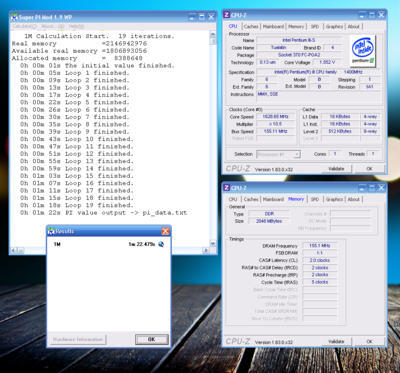Click the Tualatin code name field
The height and width of the screenshot is (373, 400).
tap(278, 48)
